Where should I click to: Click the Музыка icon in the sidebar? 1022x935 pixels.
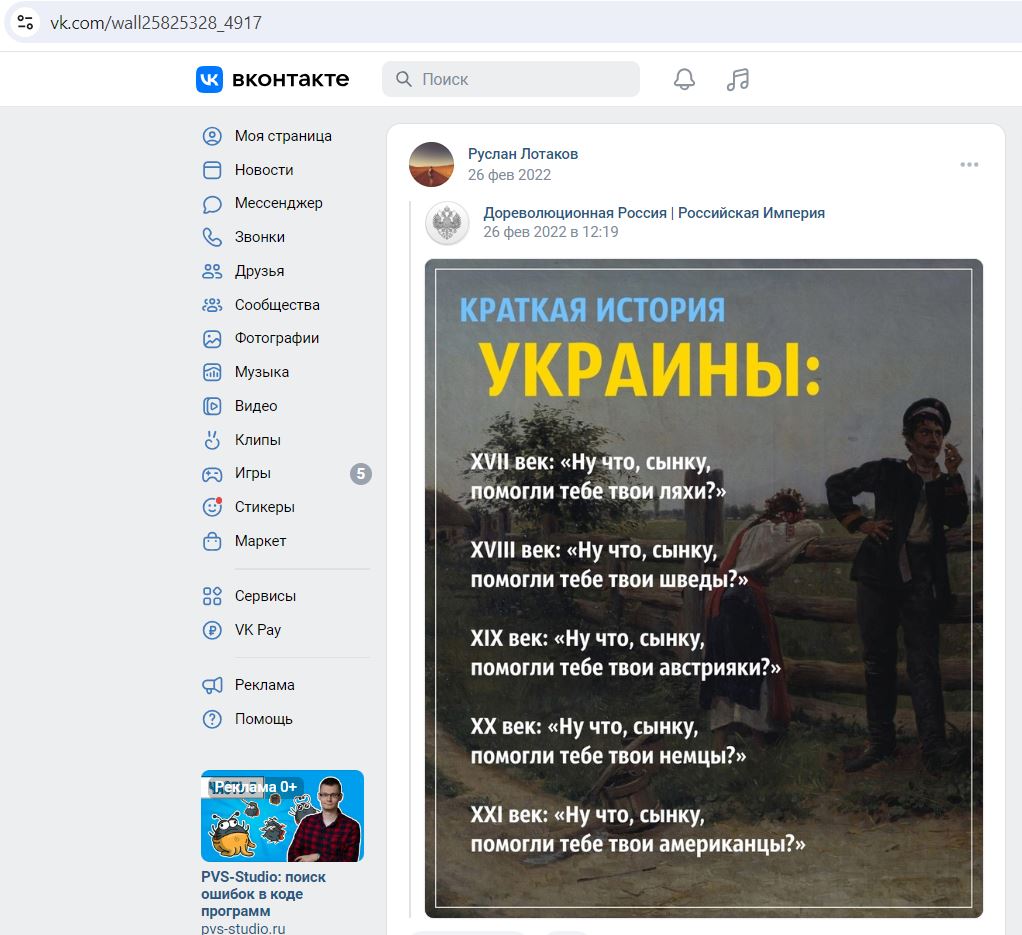click(212, 372)
